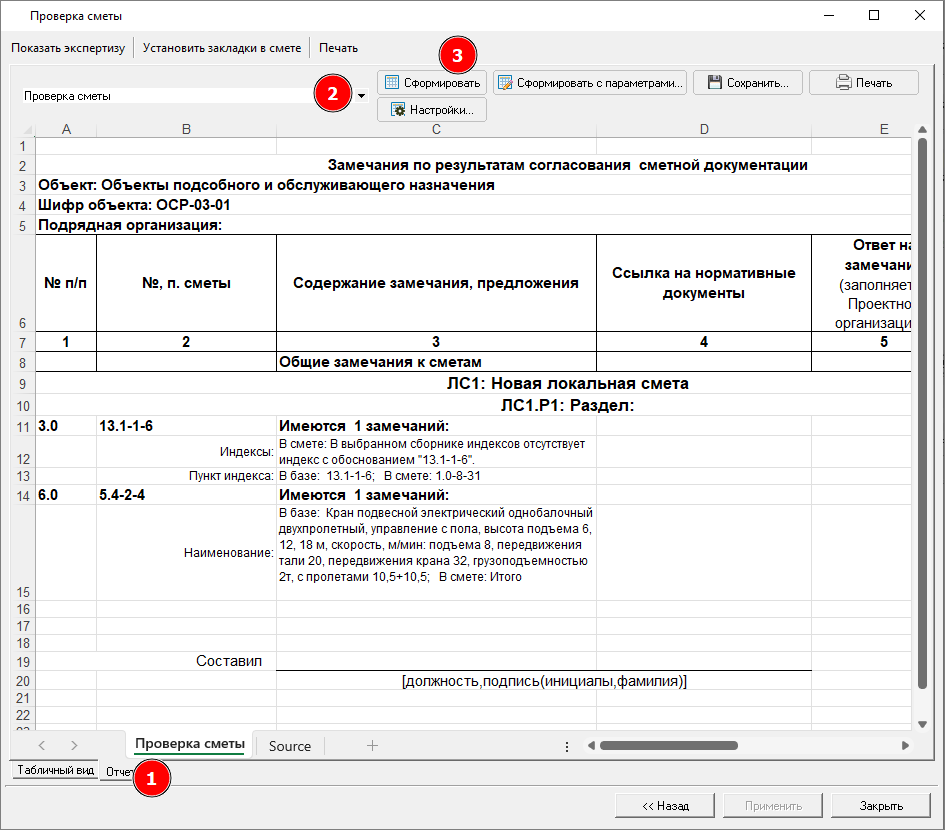Click previous sheet navigation arrow

click(42, 745)
